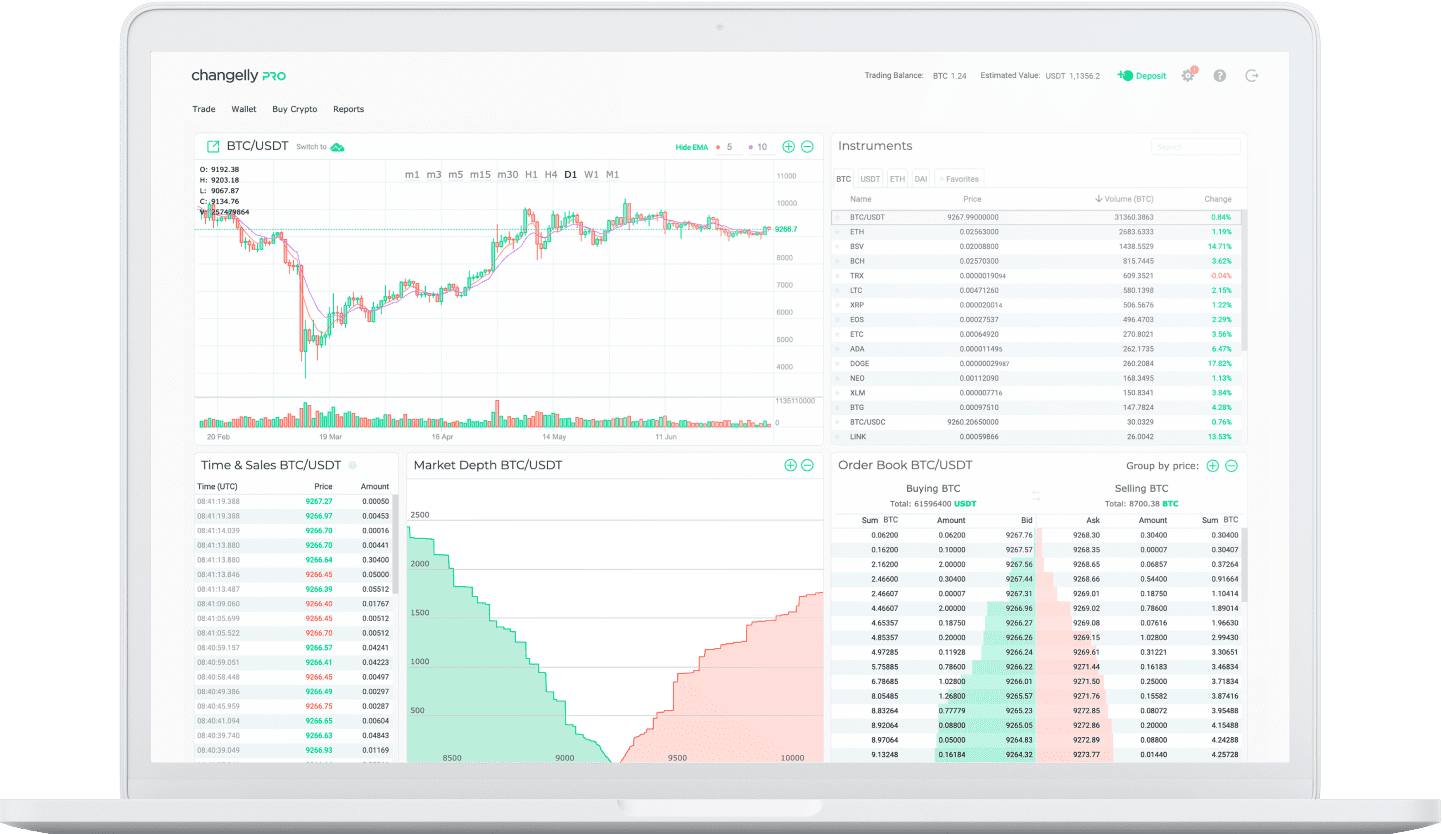Click the Search field in Instruments panel
The width and height of the screenshot is (1442, 834).
tap(1195, 146)
